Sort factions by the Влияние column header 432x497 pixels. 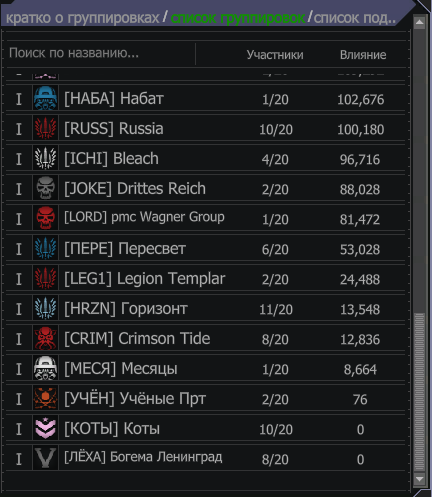click(x=363, y=55)
